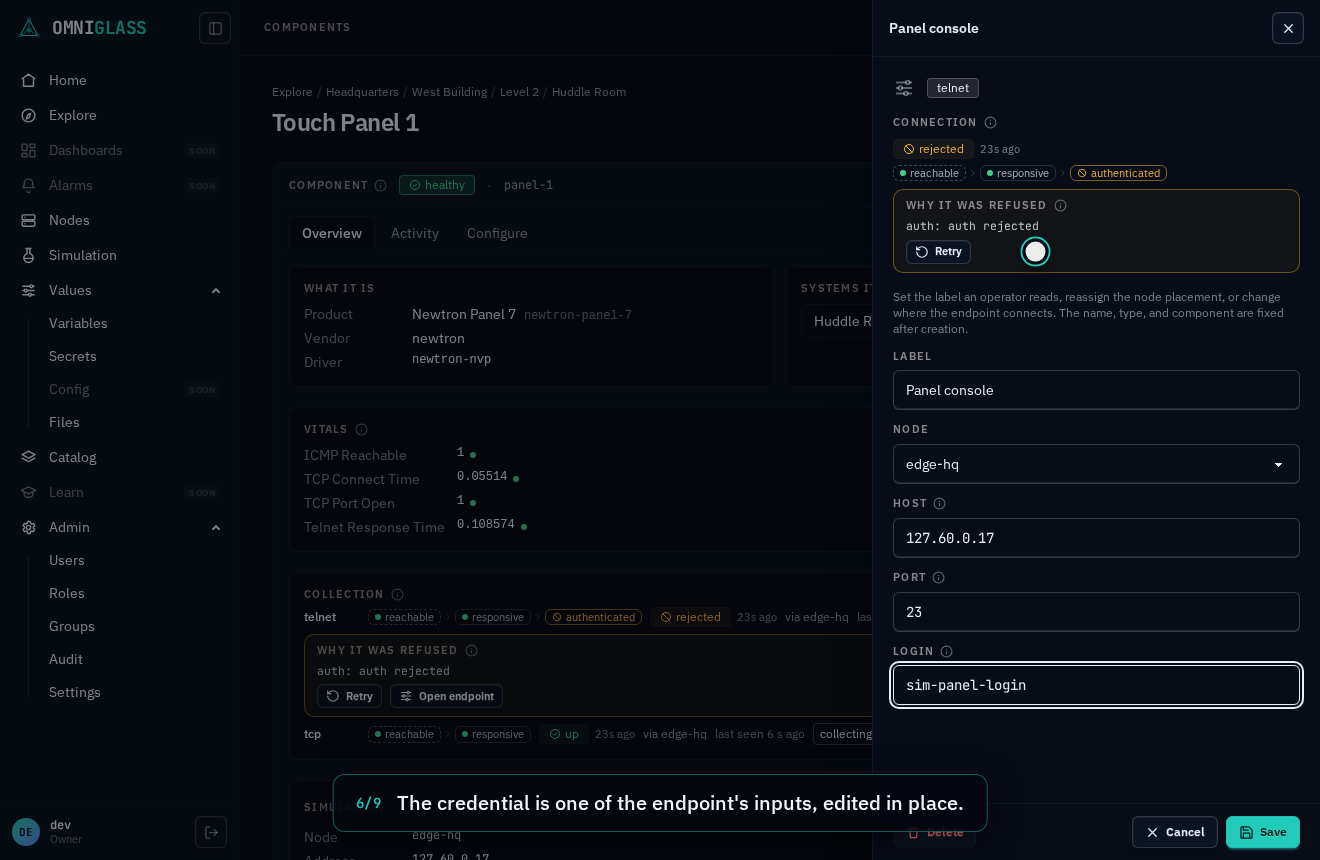Click the Omniglass logo icon
The width and height of the screenshot is (1320, 860).
[x=29, y=28]
